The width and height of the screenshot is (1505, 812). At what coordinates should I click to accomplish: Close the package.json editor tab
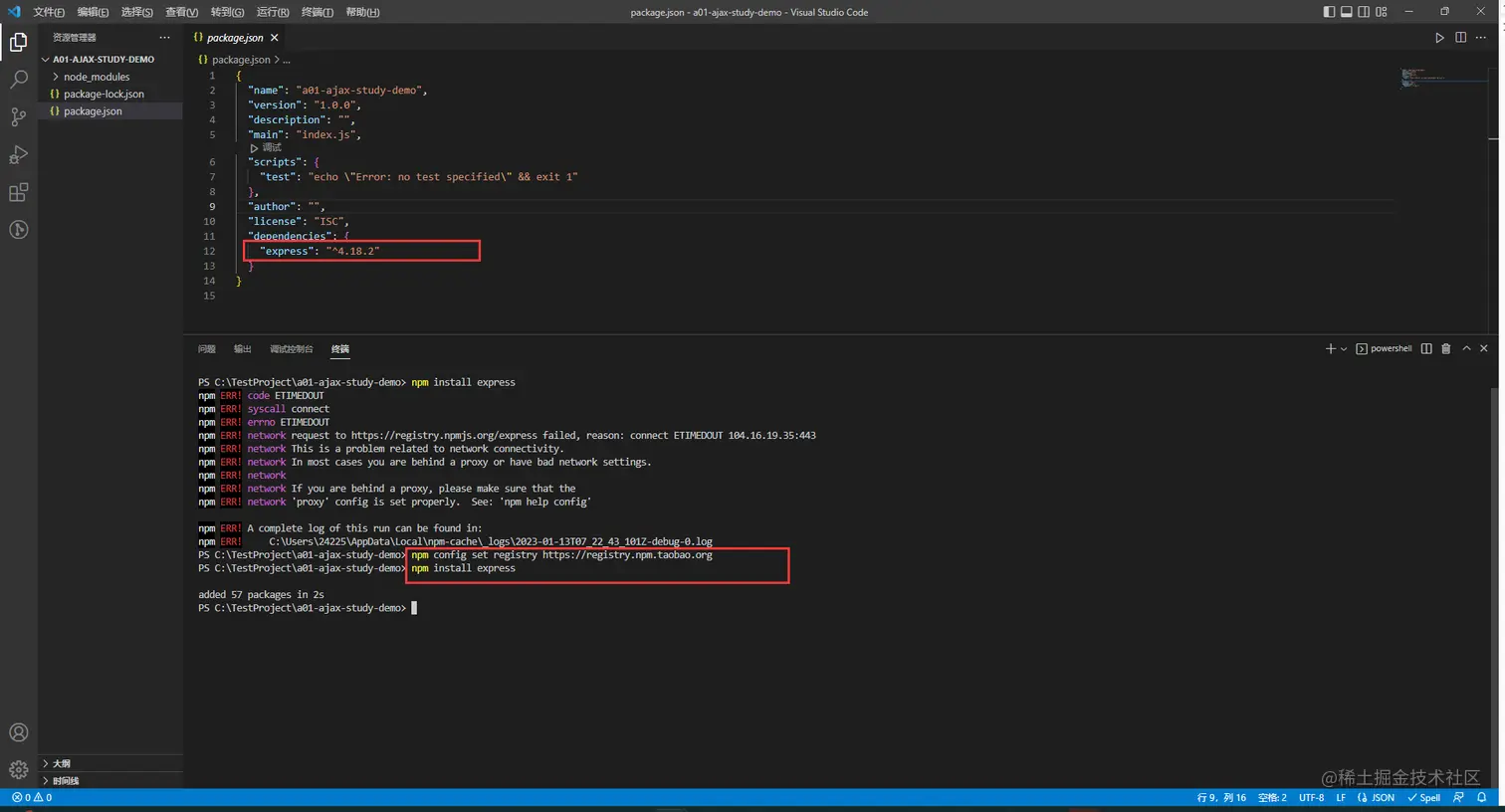pyautogui.click(x=275, y=38)
